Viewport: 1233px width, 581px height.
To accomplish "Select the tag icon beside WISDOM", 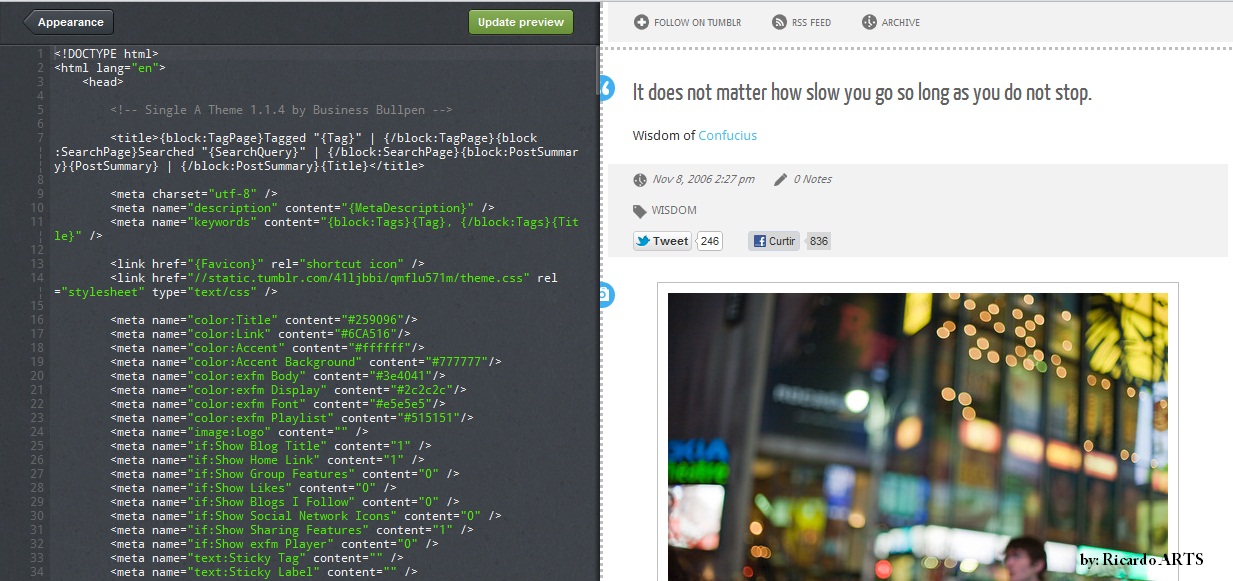I will click(x=639, y=210).
